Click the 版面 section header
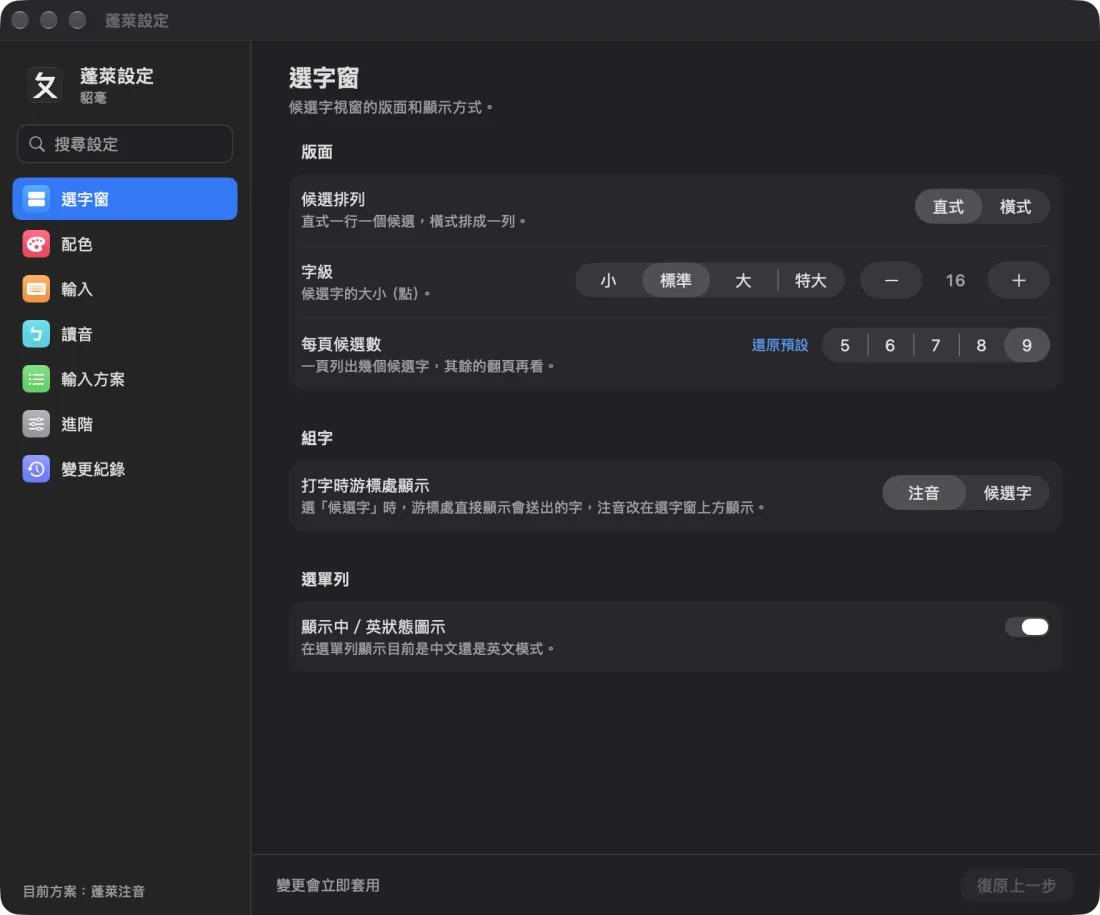The height and width of the screenshot is (915, 1100). point(317,152)
